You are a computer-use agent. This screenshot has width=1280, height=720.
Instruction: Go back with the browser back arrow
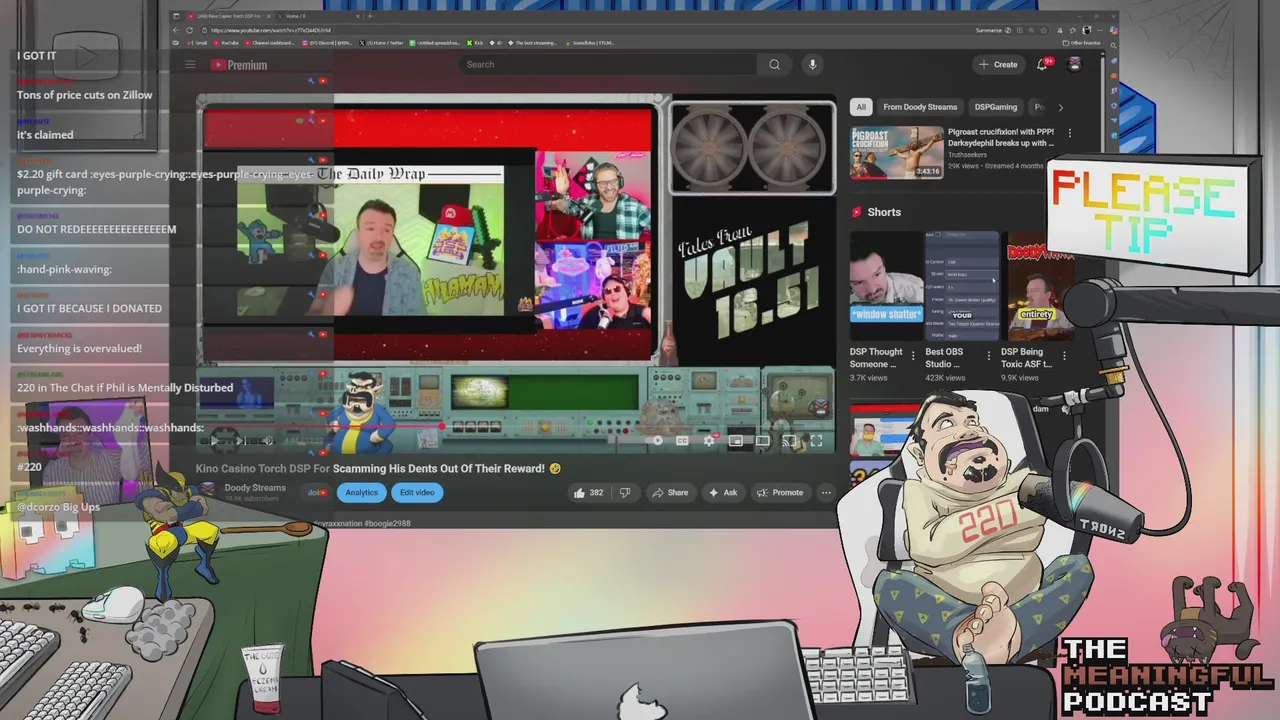pos(177,30)
